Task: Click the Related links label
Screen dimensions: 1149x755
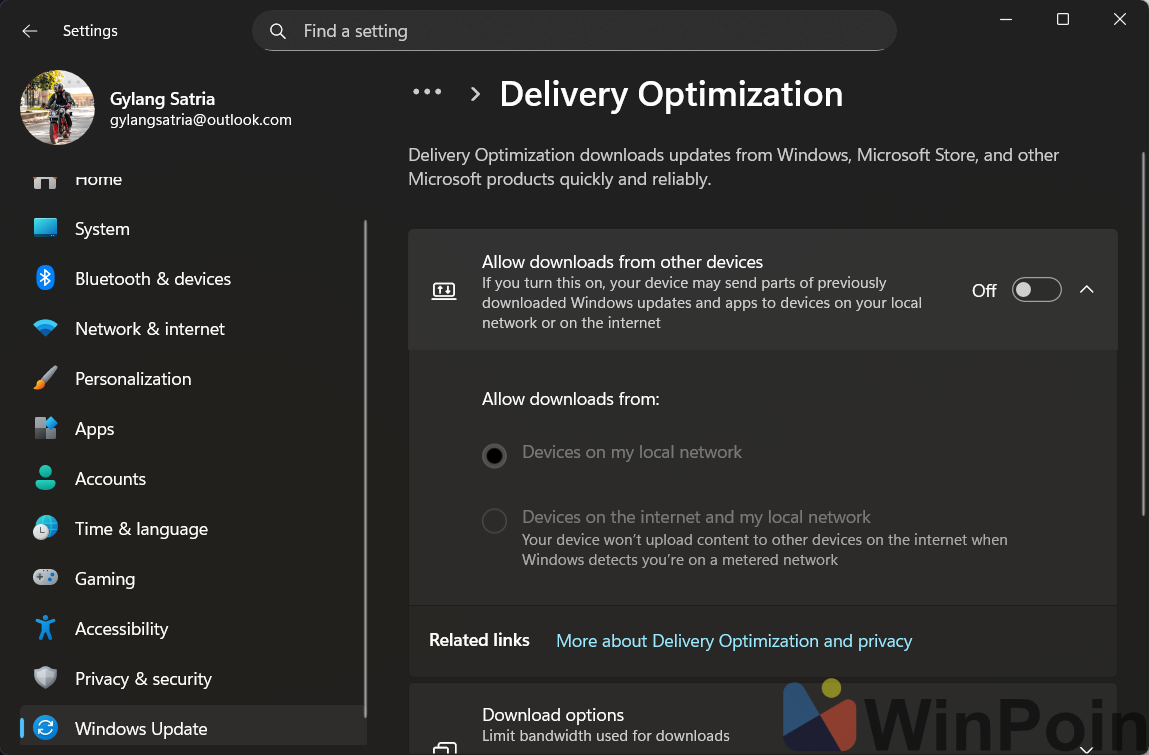Action: coord(479,640)
